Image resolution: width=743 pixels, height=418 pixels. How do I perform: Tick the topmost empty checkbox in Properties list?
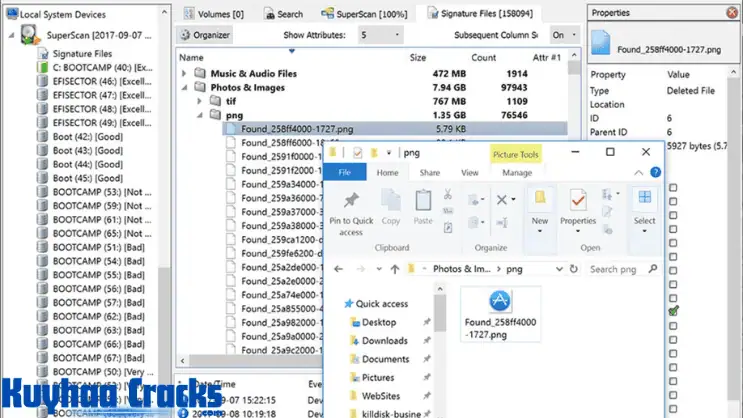click(674, 187)
